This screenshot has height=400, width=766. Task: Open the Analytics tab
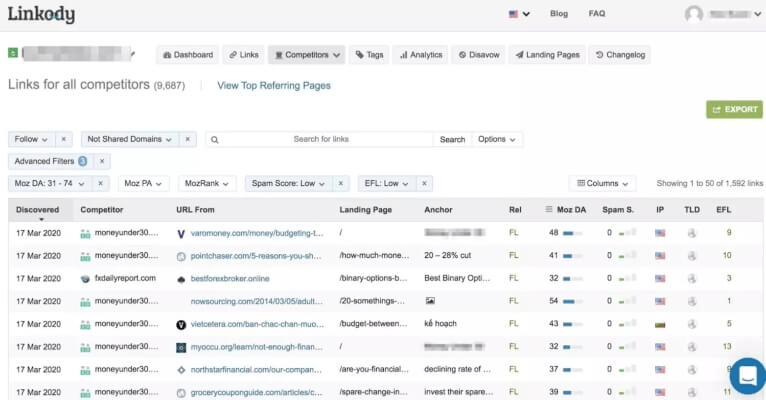pos(421,55)
